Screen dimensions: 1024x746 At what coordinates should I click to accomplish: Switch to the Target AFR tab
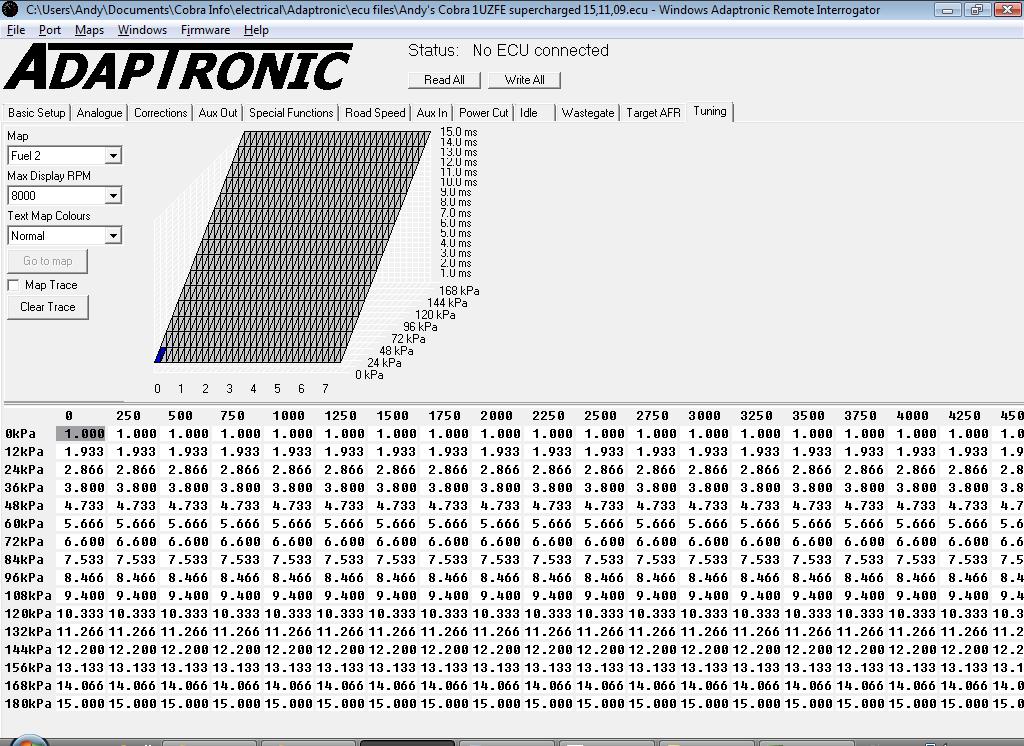coord(653,112)
